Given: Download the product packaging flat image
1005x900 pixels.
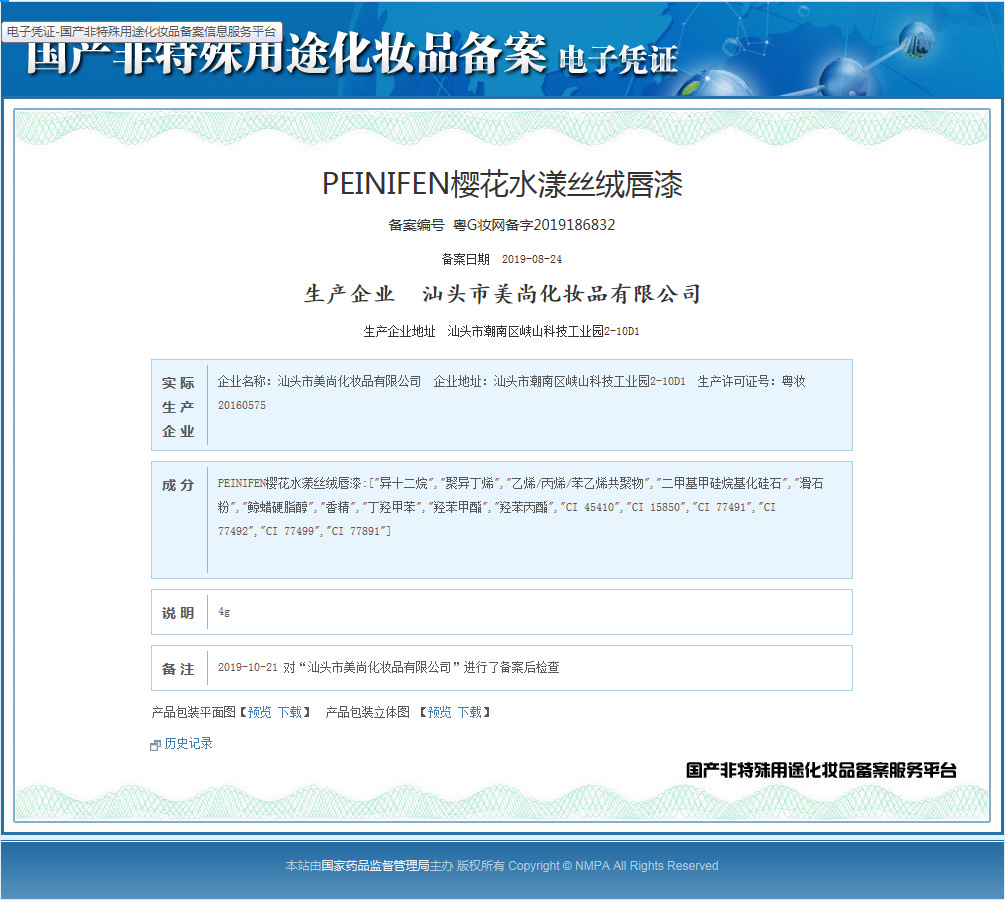Looking at the screenshot, I should 290,712.
